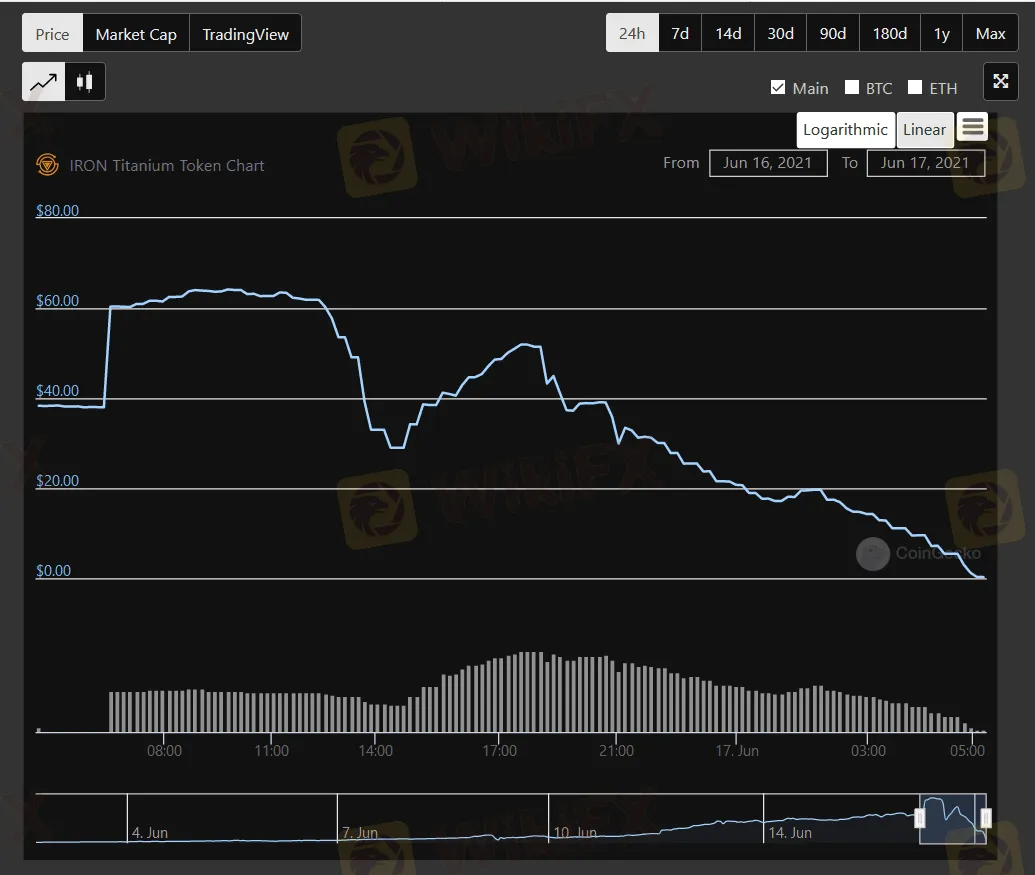Screen dimensions: 1035x875
Task: Click the CoinGecko watermark logo
Action: (x=873, y=554)
